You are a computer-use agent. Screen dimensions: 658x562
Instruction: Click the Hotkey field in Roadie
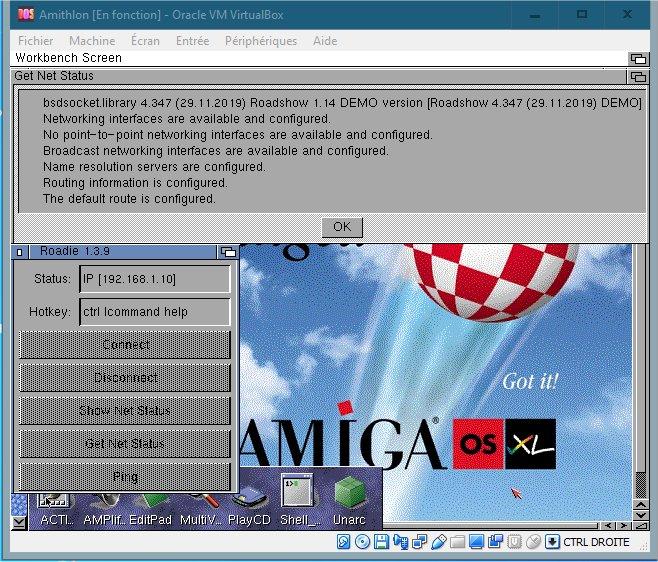pyautogui.click(x=155, y=311)
